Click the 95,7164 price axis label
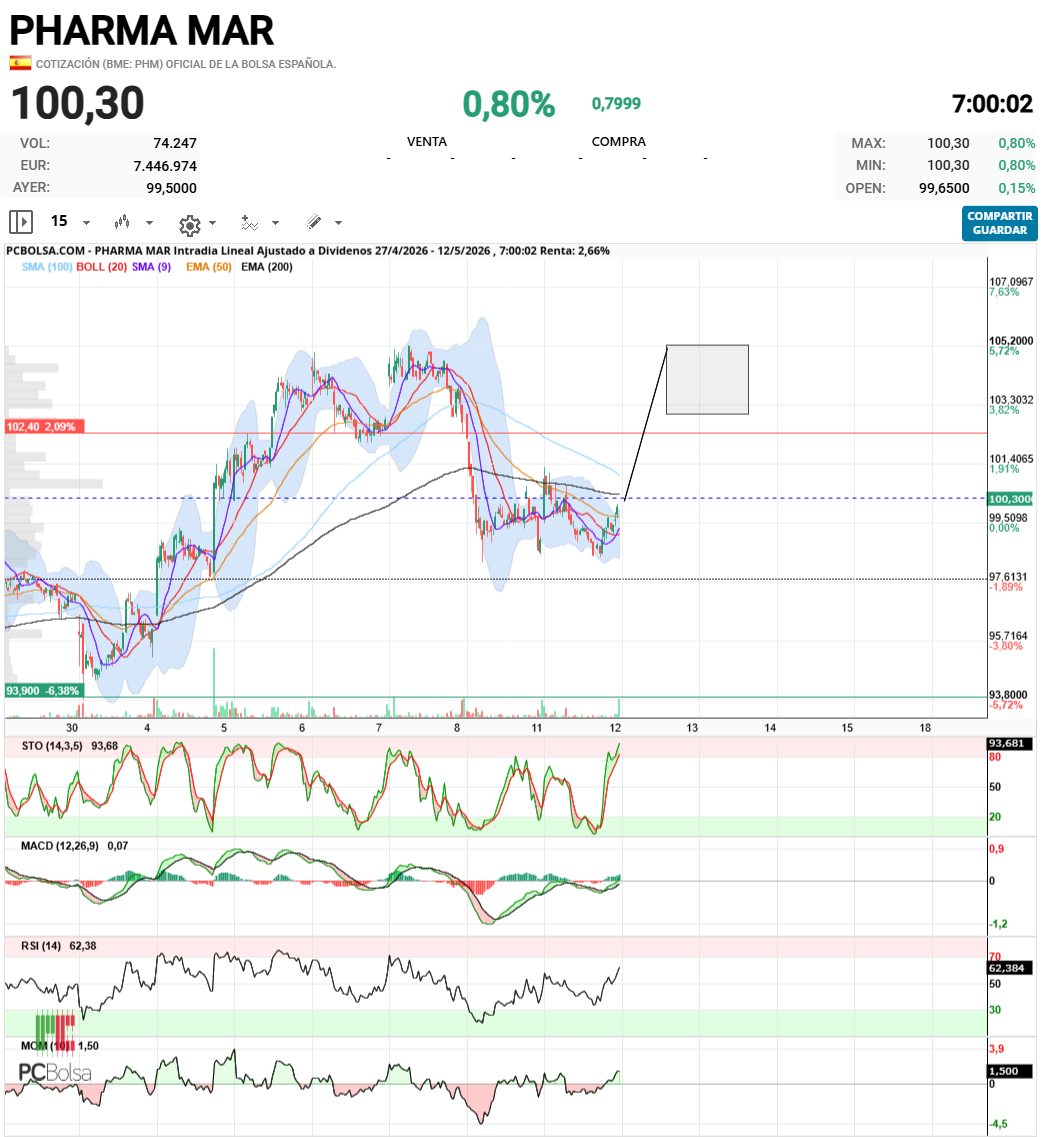1048x1137 pixels. point(1008,635)
